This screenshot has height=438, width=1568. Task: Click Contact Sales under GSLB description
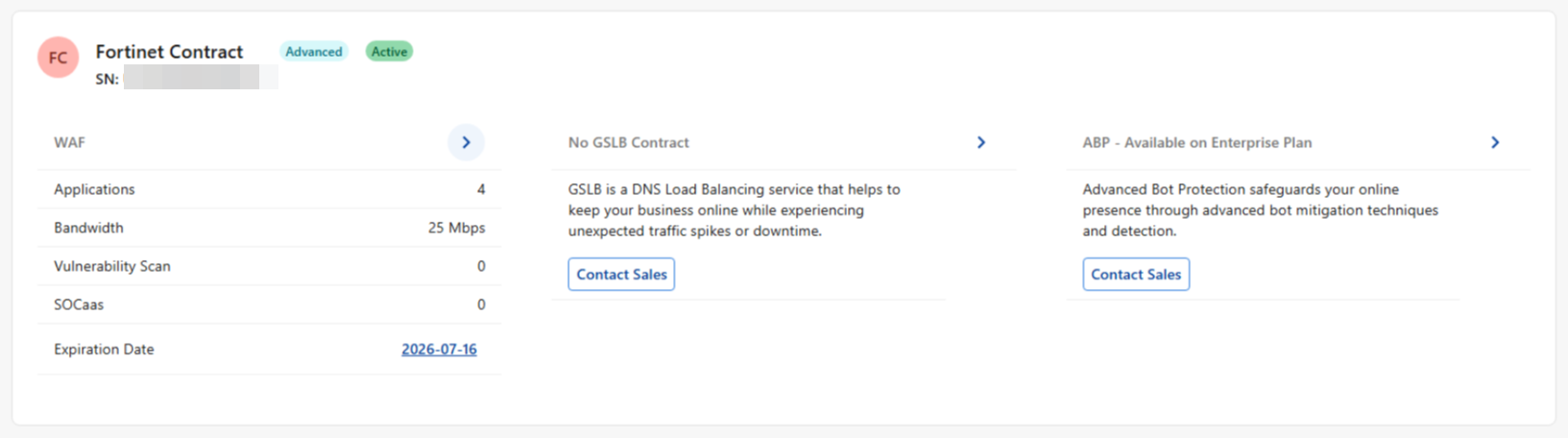pyautogui.click(x=621, y=275)
